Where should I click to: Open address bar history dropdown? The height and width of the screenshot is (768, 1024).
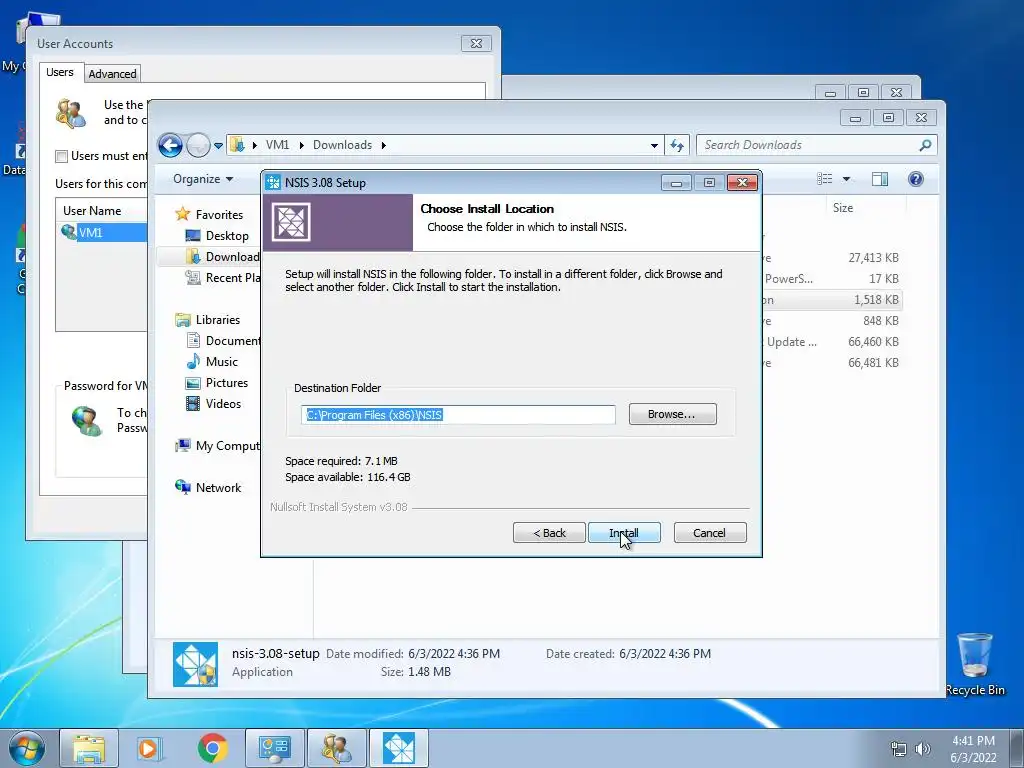tap(654, 146)
